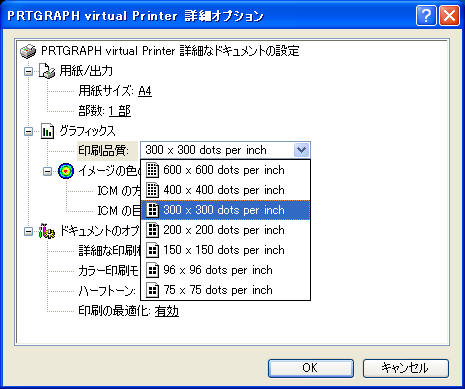Click the printer icon at tree root
The height and width of the screenshot is (389, 465).
pos(28,51)
